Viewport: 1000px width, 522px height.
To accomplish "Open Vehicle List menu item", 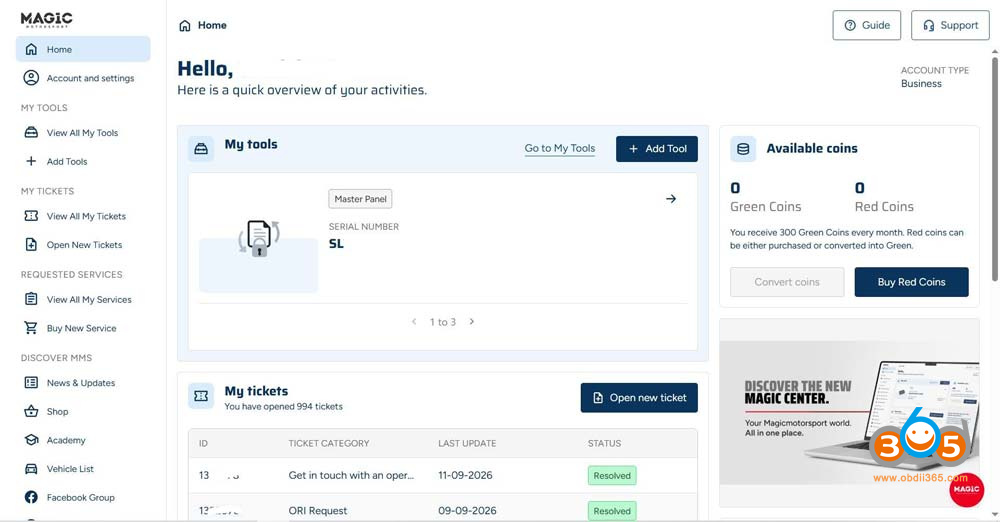I will [83, 469].
